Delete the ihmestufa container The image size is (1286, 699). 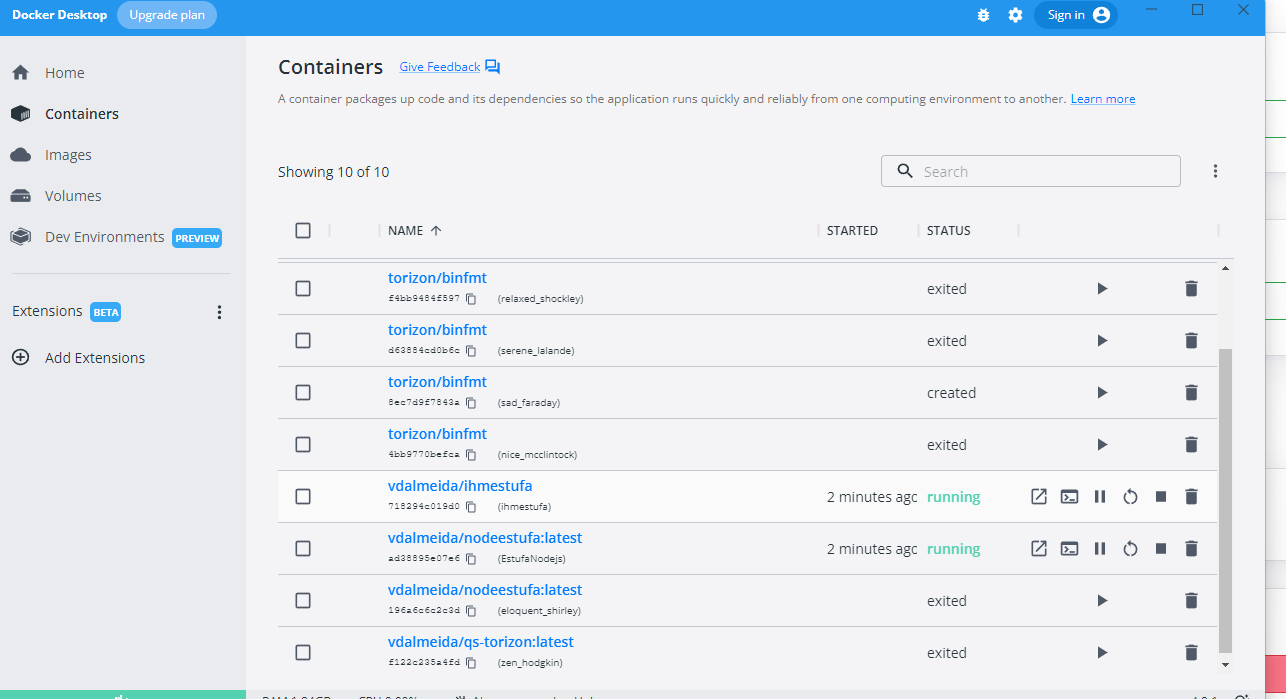click(1191, 496)
